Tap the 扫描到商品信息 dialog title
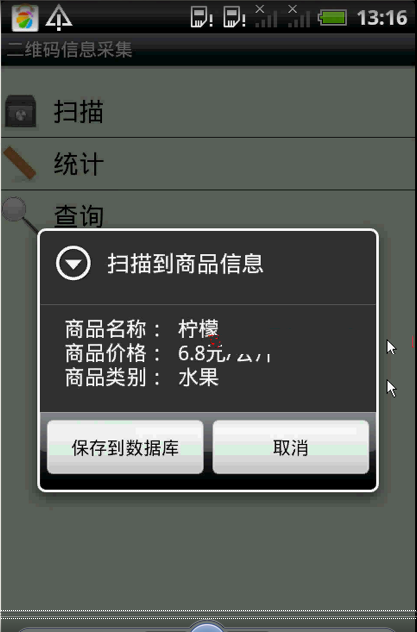The height and width of the screenshot is (632, 417). 185,264
